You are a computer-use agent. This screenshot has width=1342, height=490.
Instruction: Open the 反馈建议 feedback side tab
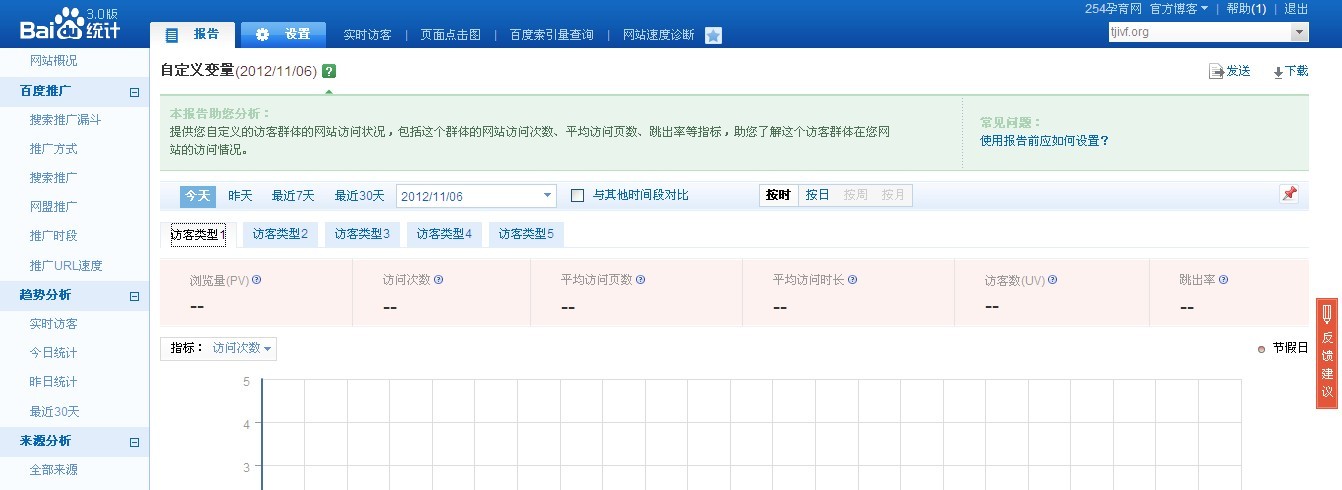point(1327,353)
